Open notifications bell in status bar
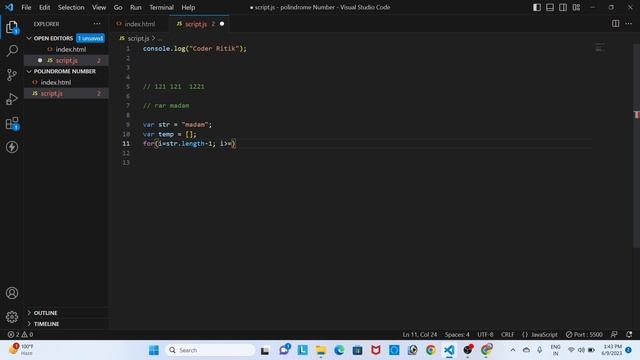 [x=629, y=334]
